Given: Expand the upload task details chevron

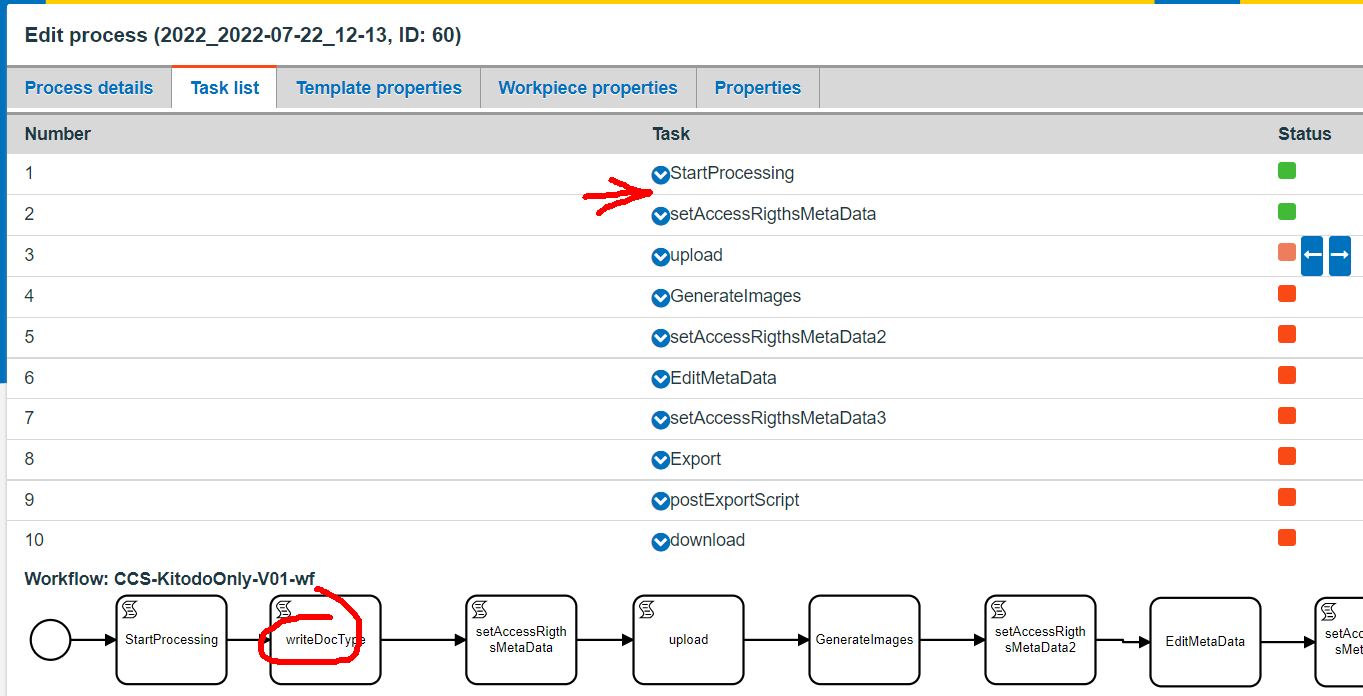Looking at the screenshot, I should click(x=660, y=255).
